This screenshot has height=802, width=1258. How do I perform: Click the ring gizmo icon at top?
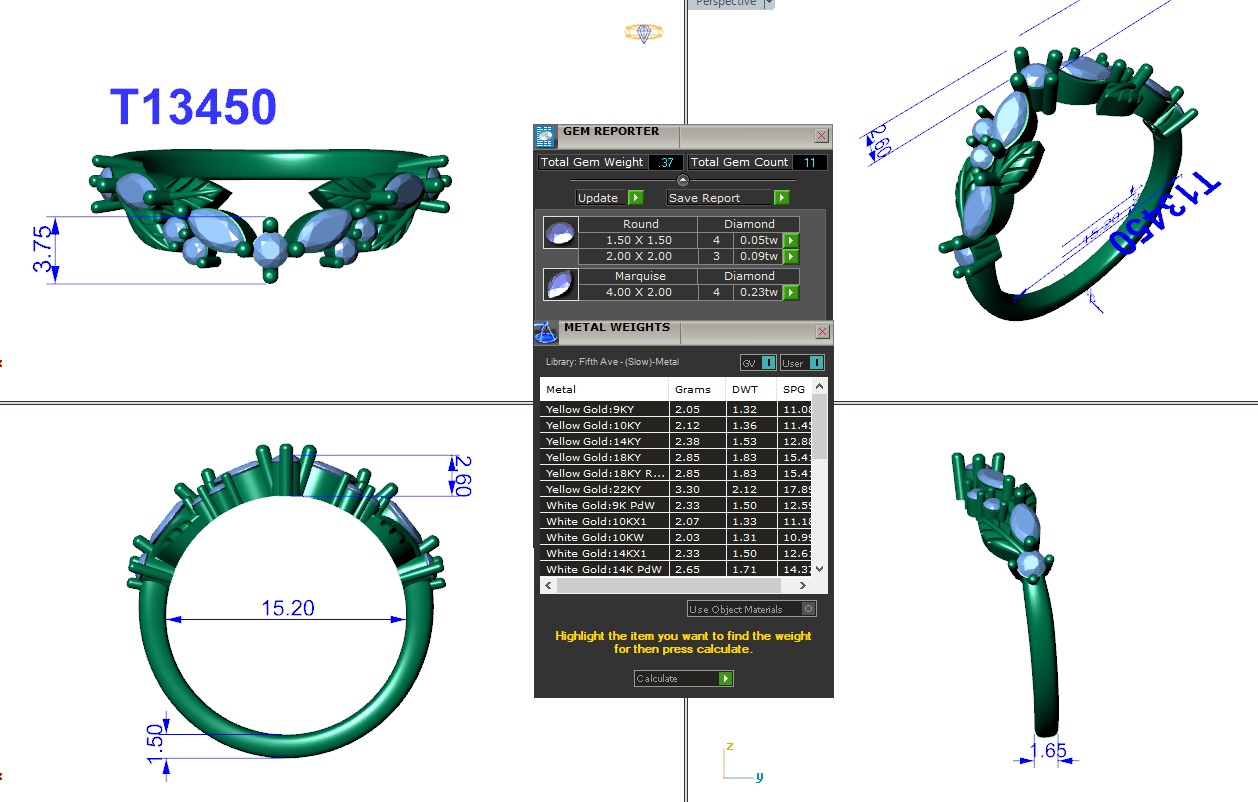(x=643, y=33)
